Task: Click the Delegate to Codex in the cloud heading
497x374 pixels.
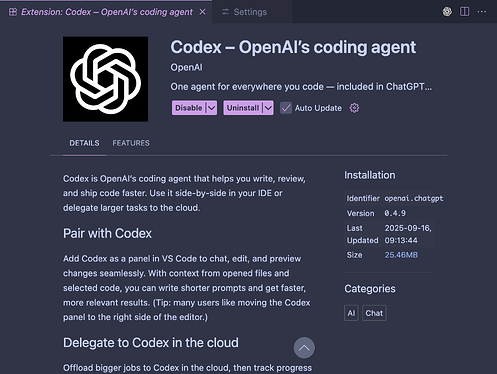Action: [151, 343]
